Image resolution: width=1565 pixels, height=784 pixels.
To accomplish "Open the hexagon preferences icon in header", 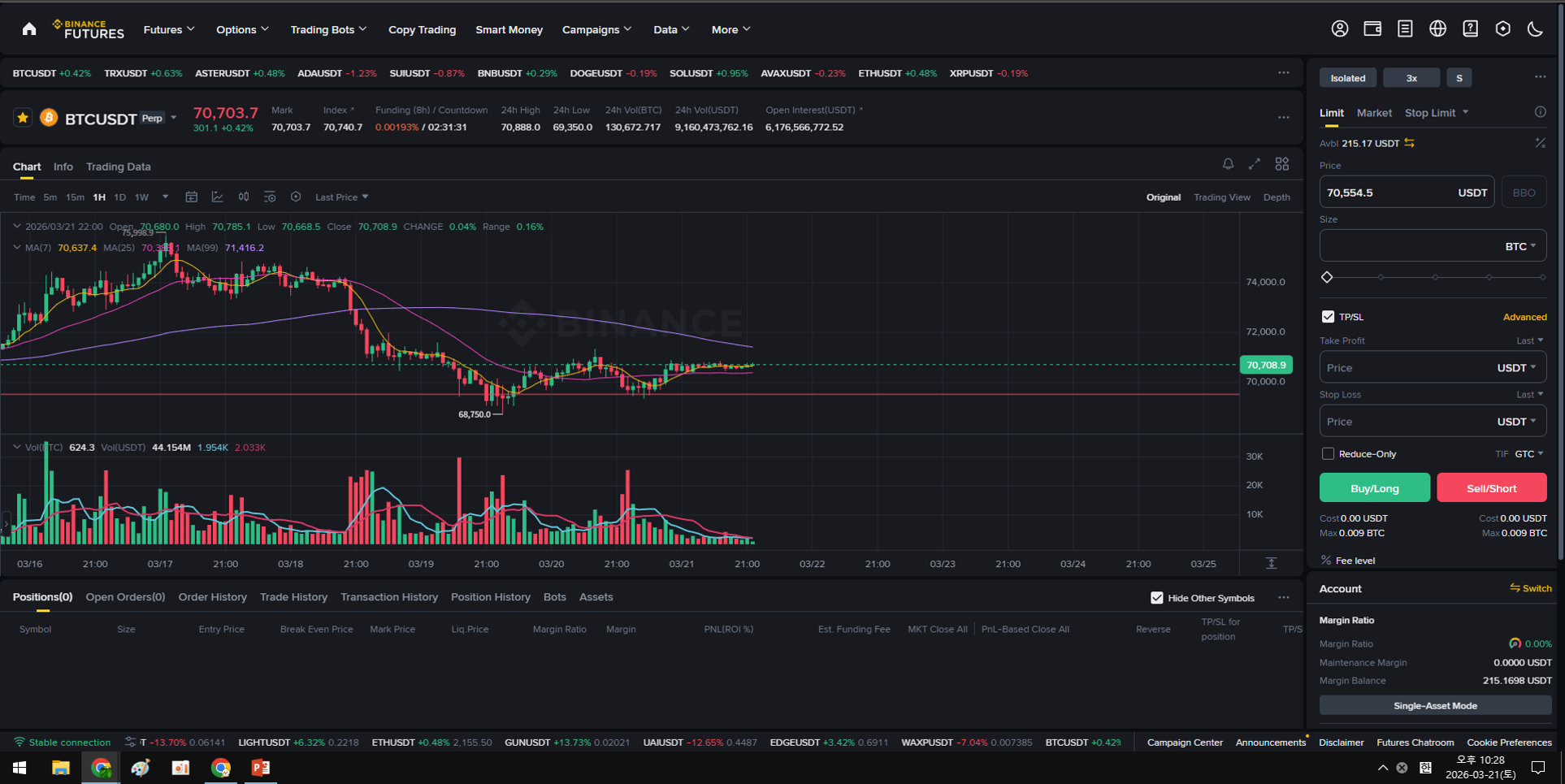I will point(1502,29).
